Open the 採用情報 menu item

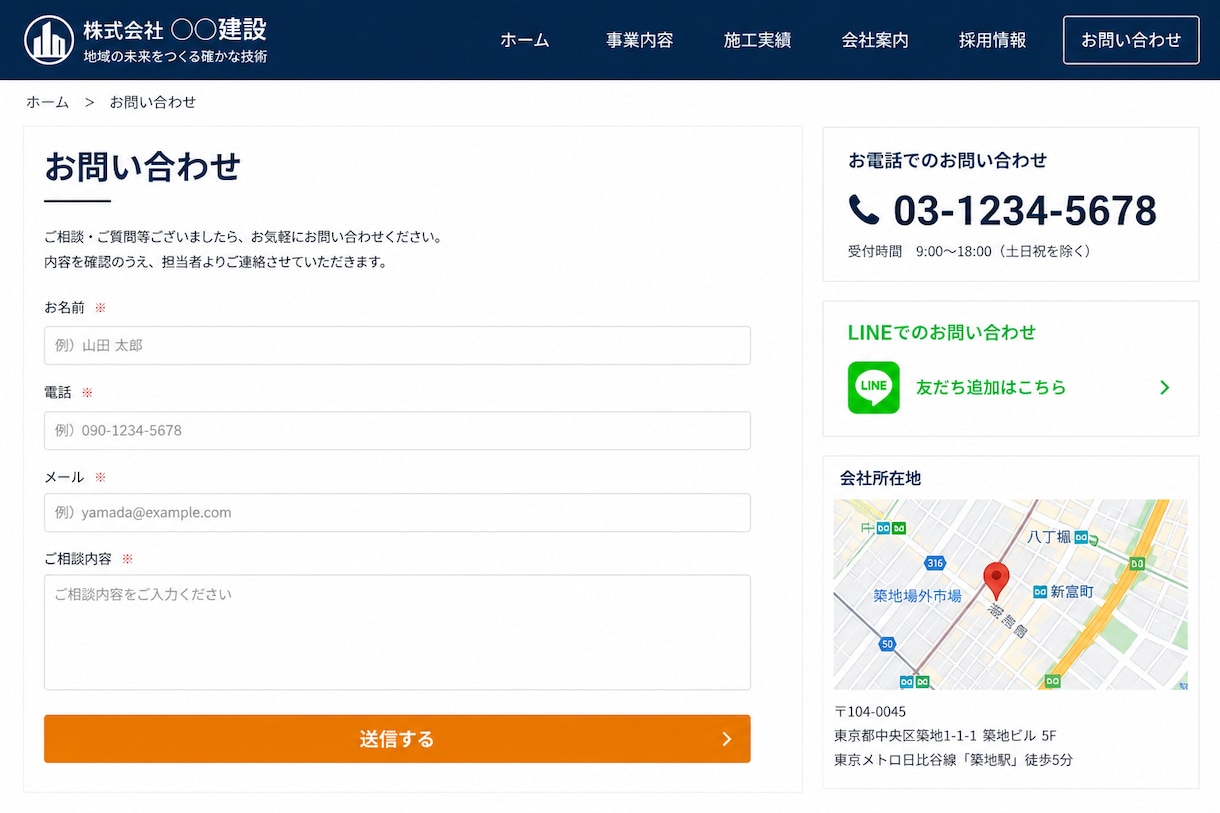992,40
